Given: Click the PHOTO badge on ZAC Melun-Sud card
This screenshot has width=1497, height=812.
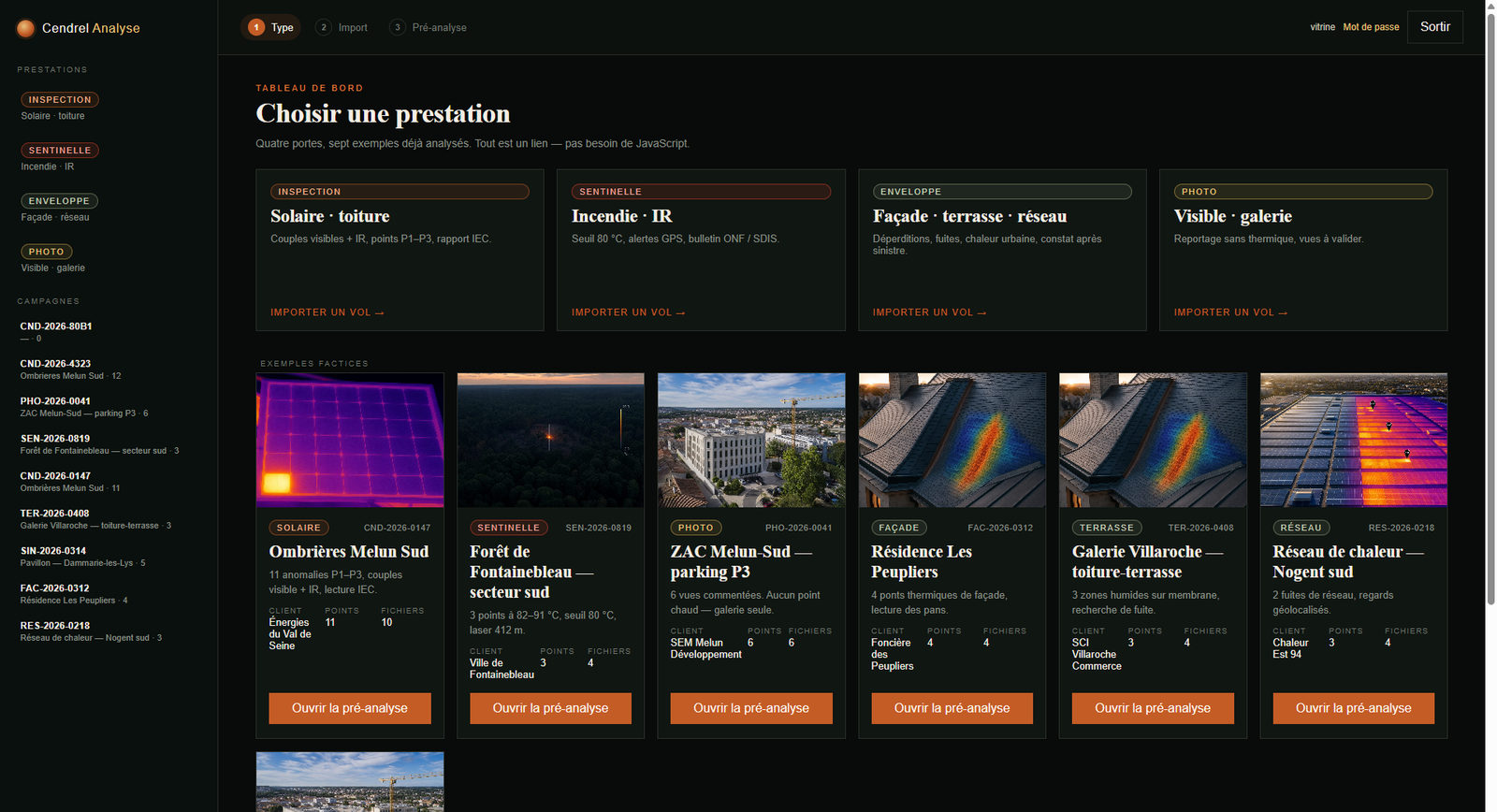Looking at the screenshot, I should coord(695,528).
